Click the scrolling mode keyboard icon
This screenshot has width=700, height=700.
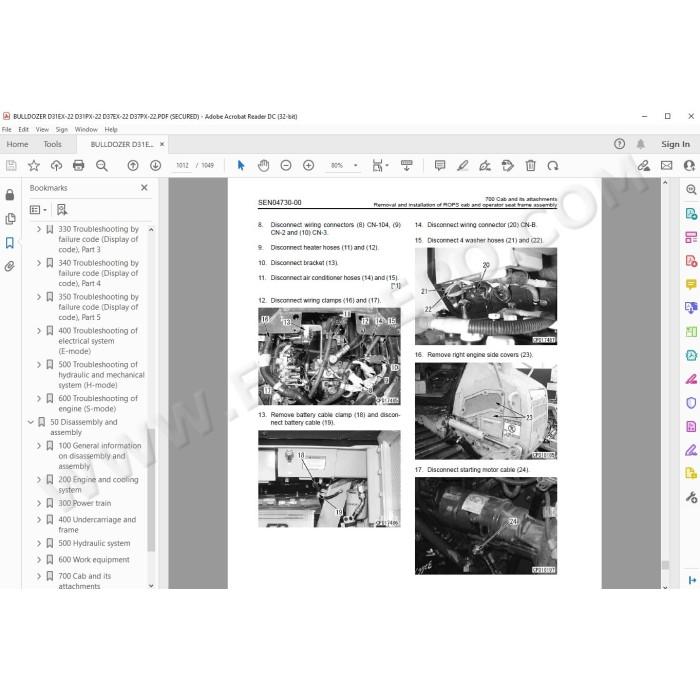[407, 166]
